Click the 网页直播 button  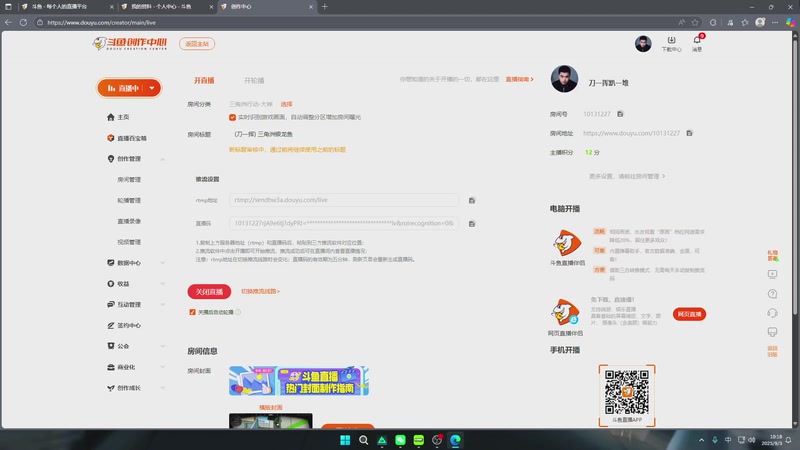[689, 314]
